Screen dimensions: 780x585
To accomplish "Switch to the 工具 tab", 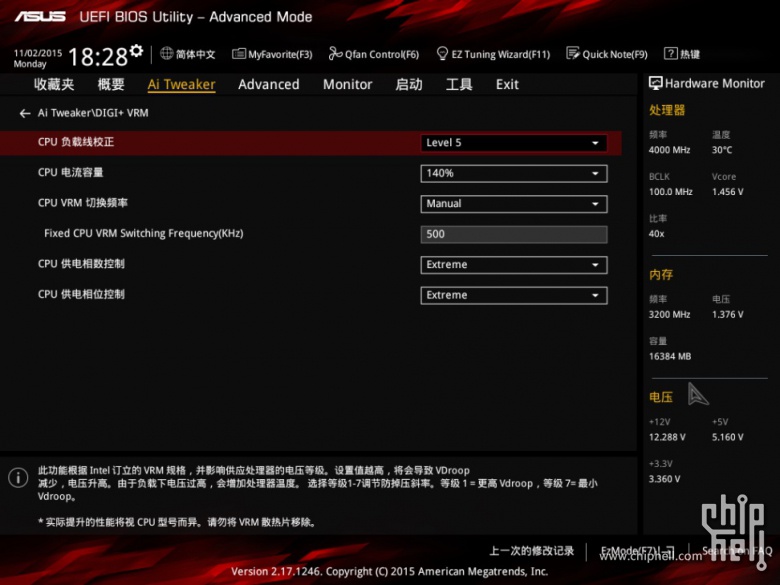I will click(x=459, y=84).
